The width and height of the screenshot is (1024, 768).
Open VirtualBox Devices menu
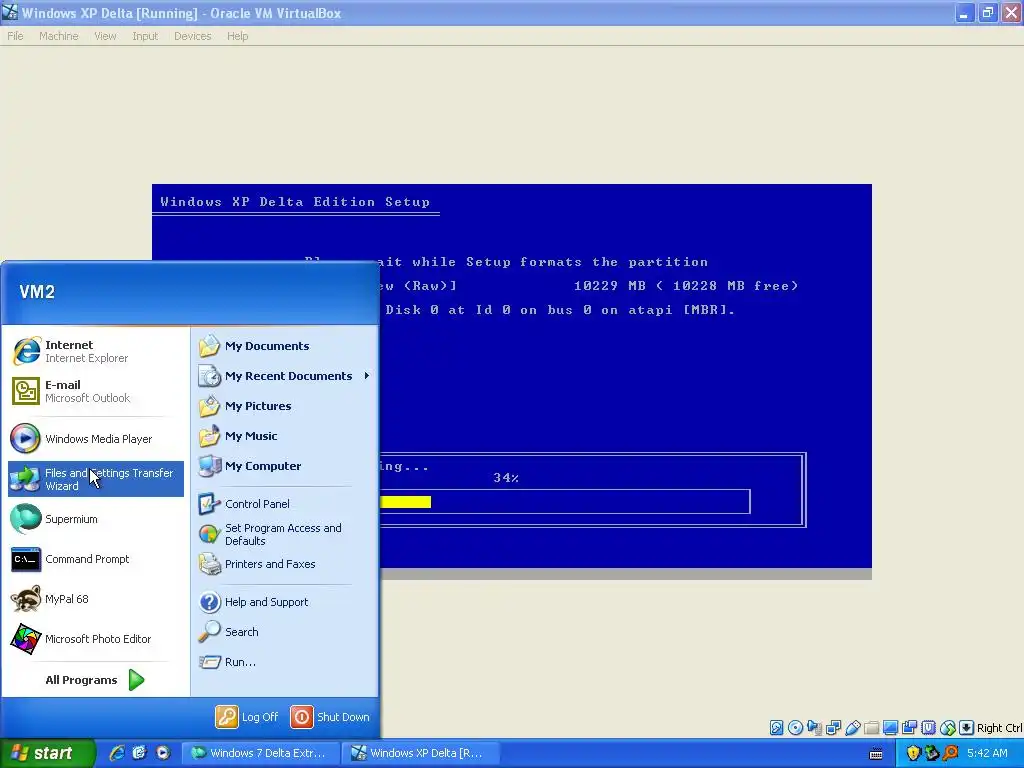point(193,36)
